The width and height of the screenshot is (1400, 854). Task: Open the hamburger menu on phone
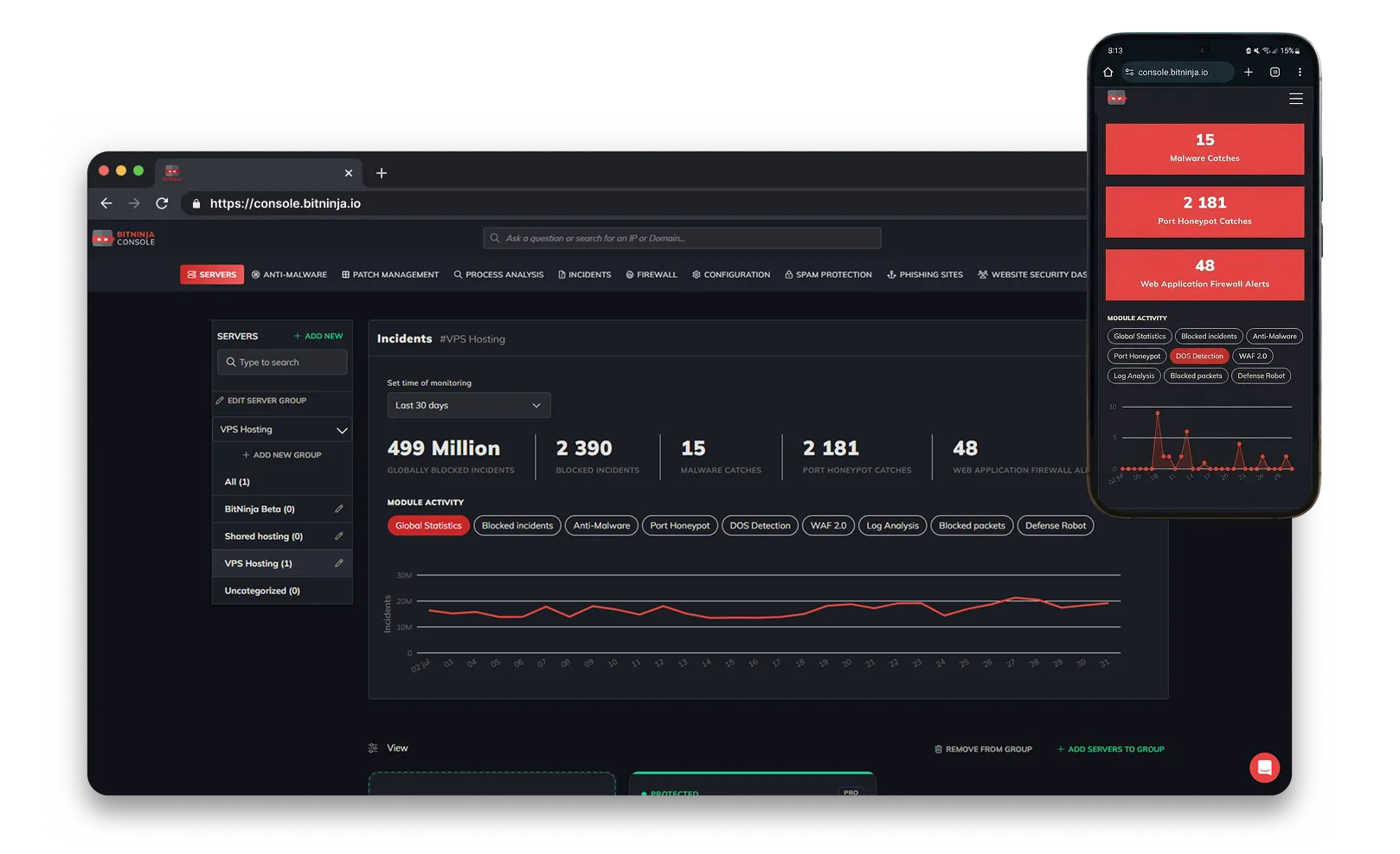coord(1296,99)
